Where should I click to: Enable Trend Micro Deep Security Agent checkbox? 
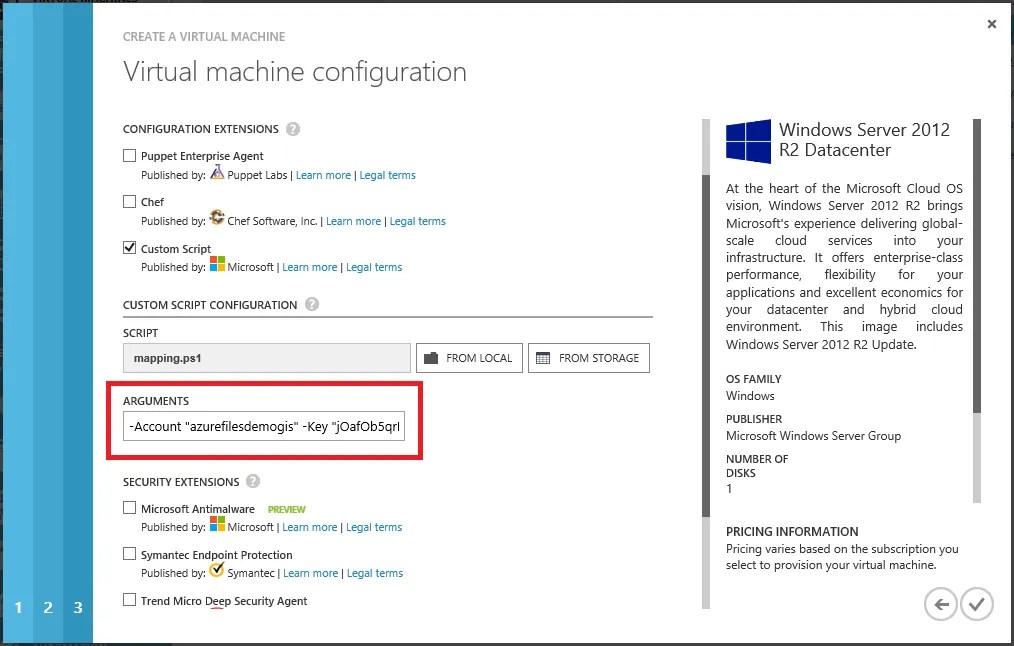[x=129, y=599]
